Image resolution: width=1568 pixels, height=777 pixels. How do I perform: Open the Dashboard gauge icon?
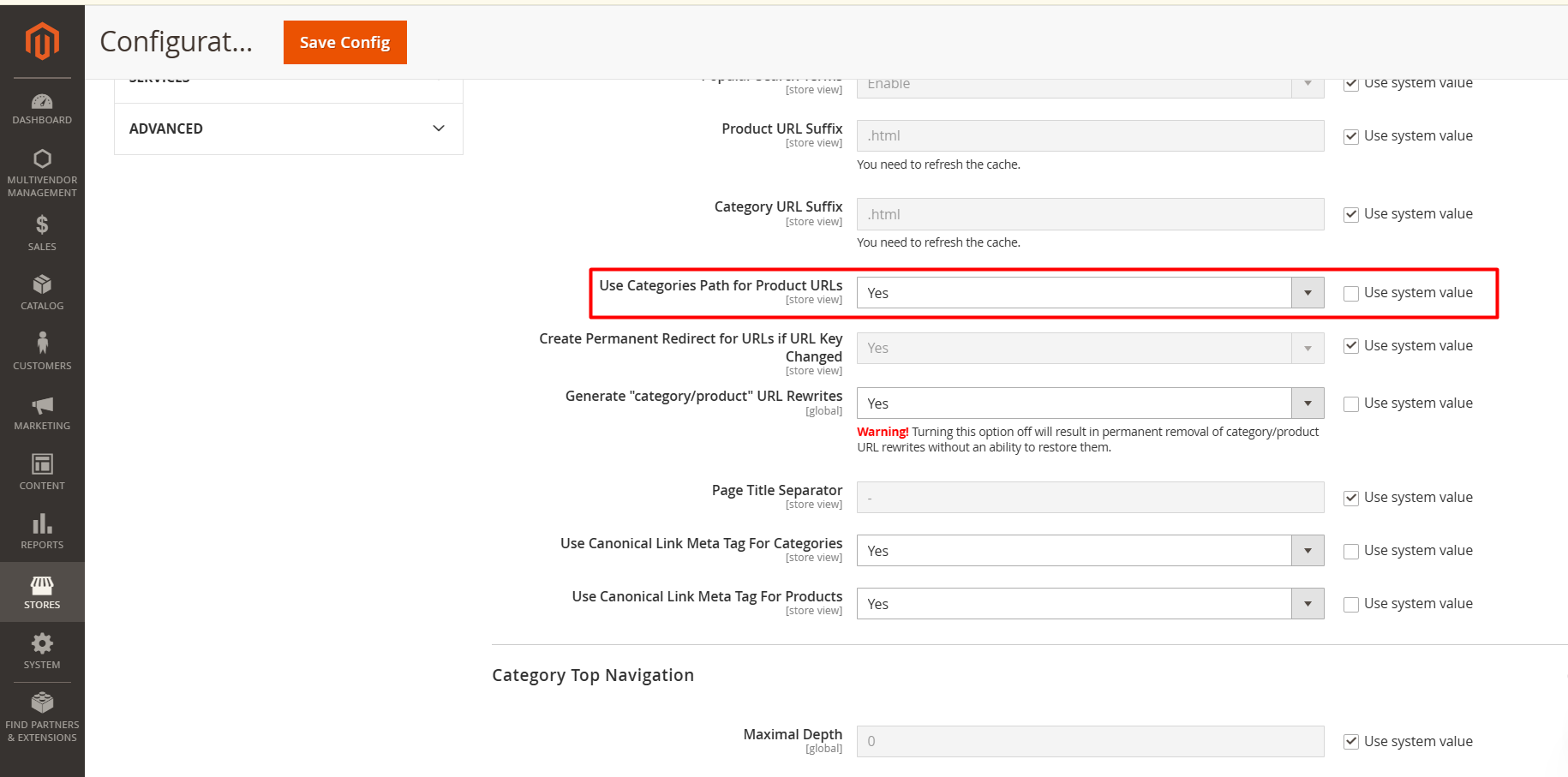(x=42, y=102)
